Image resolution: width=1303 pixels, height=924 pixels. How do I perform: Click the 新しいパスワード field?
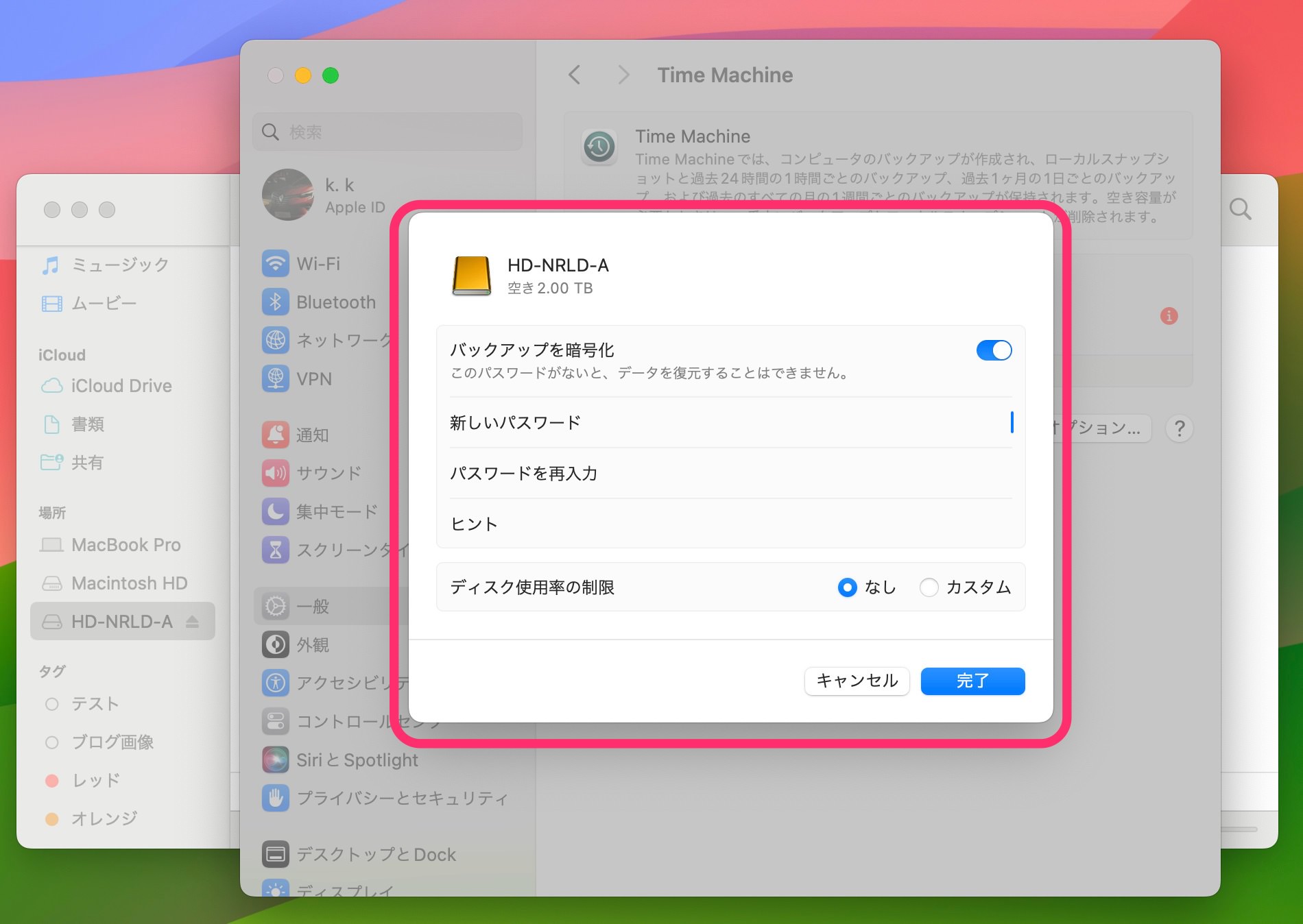point(731,422)
